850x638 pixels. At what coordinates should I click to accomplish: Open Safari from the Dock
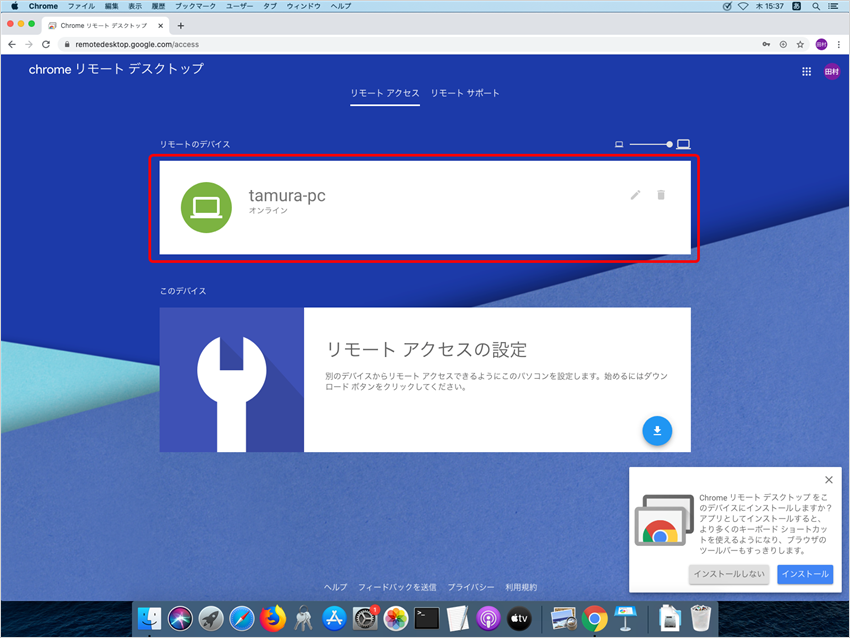242,618
